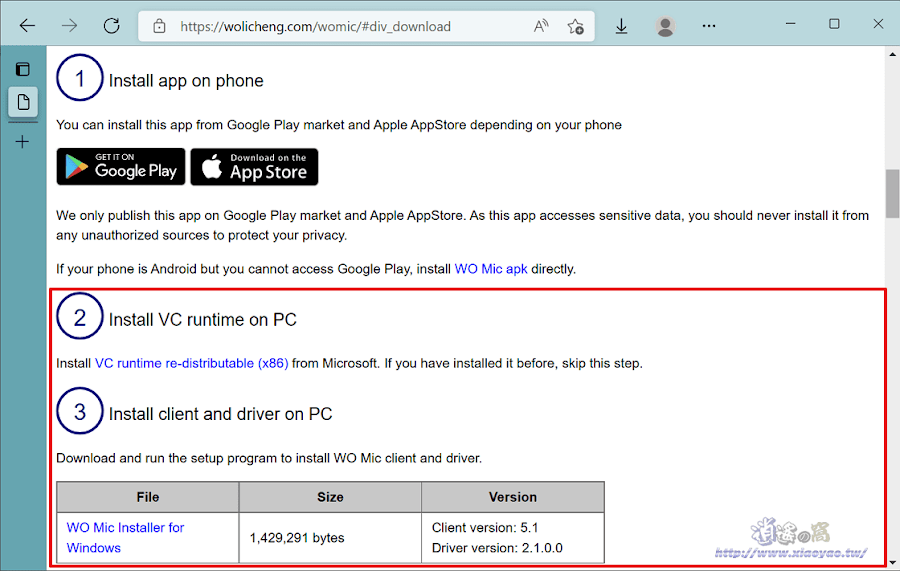The image size is (900, 571).
Task: Click the scrollbar down arrow
Action: pos(893,563)
